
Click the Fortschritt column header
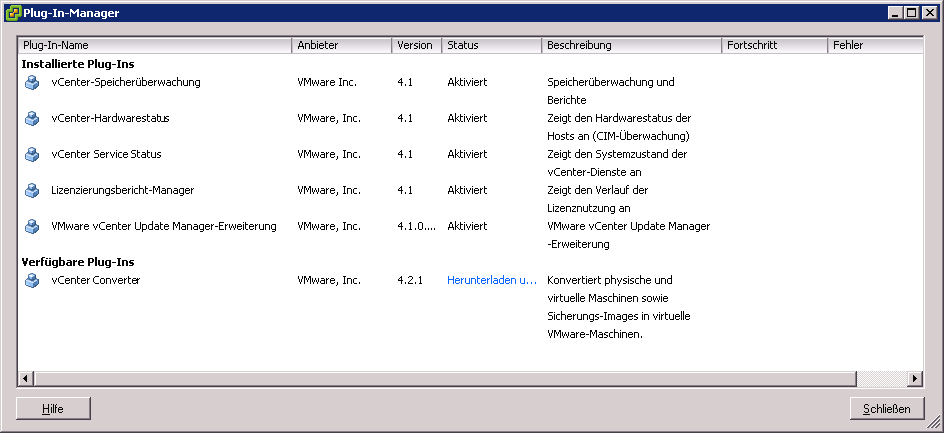point(773,46)
